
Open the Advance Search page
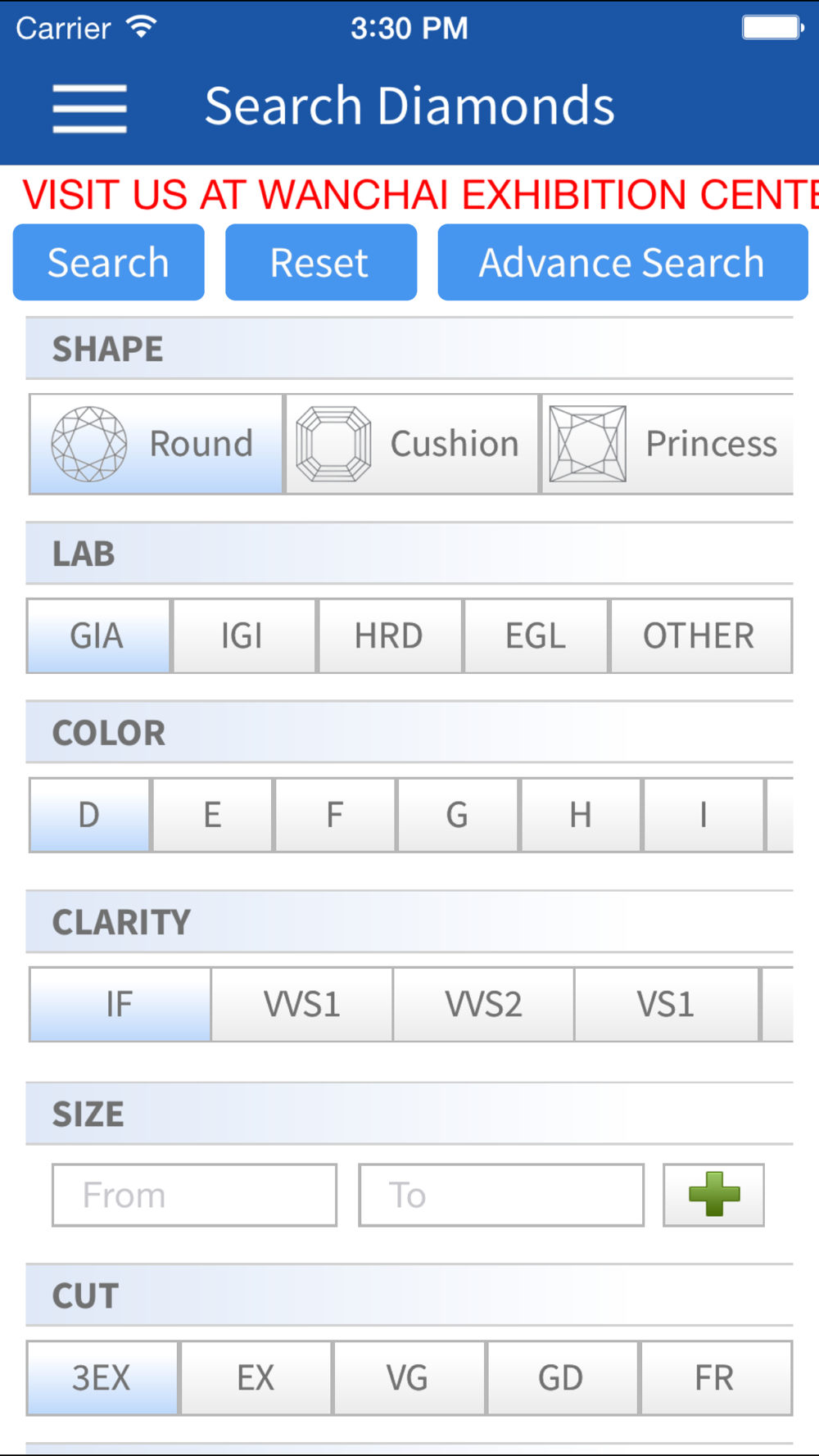(622, 263)
